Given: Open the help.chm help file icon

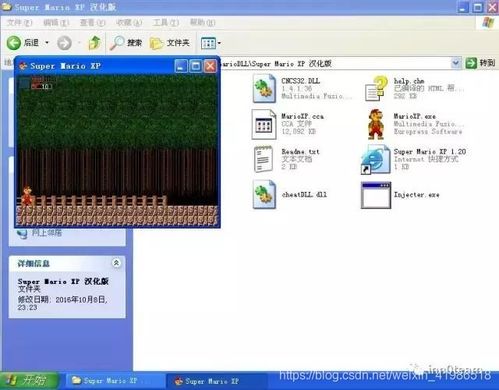Looking at the screenshot, I should pyautogui.click(x=376, y=88).
